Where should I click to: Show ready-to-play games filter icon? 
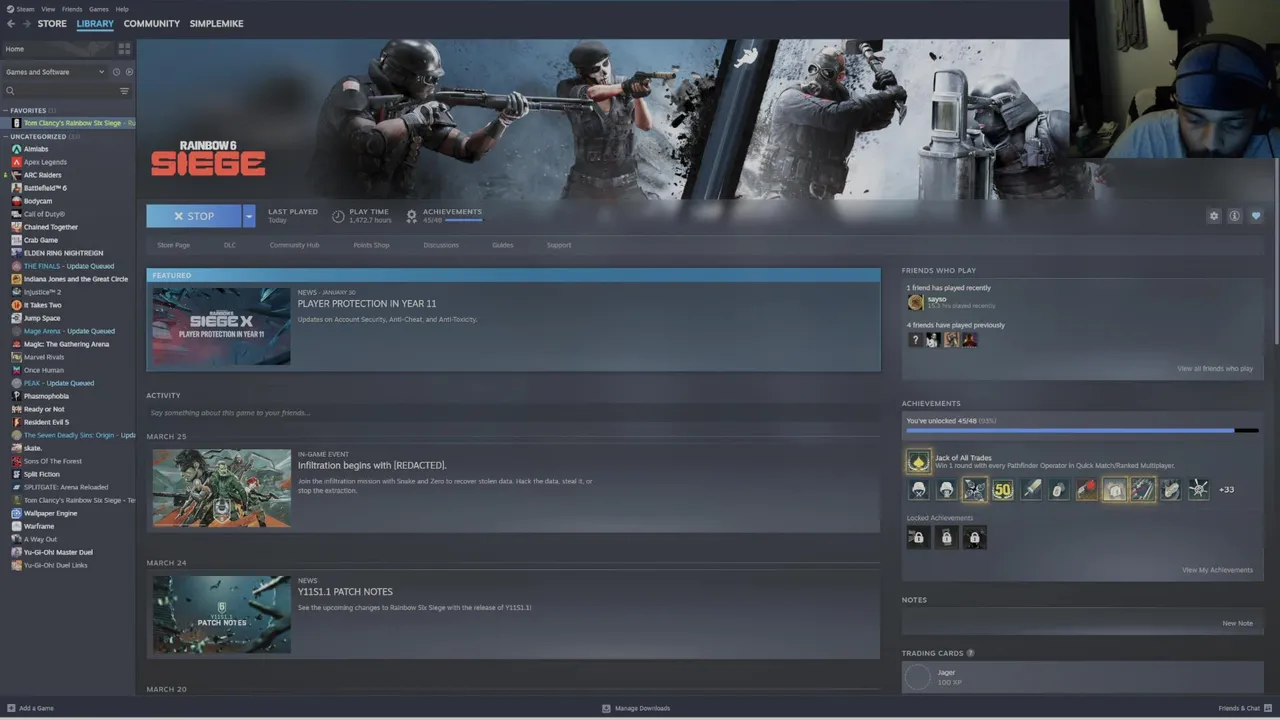point(129,72)
